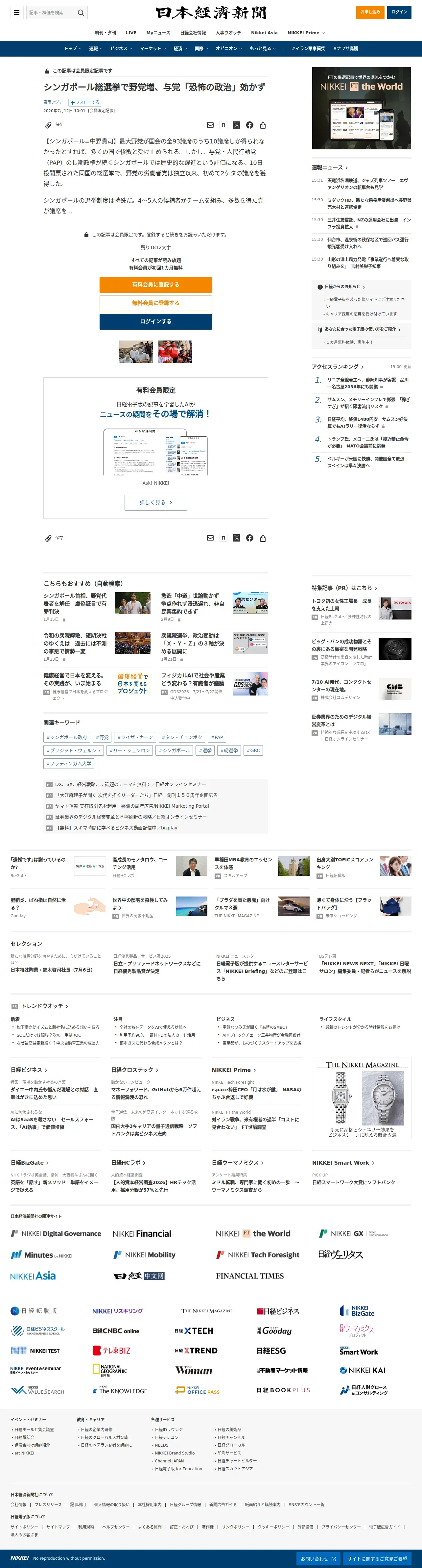Screen dimensions: 422x1568
Task: Click the orange お申し込み button in the header
Action: point(370,12)
